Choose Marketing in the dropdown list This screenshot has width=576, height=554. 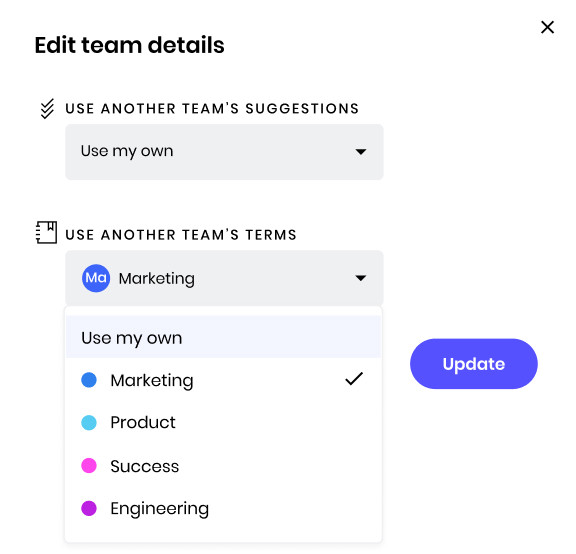(x=223, y=380)
